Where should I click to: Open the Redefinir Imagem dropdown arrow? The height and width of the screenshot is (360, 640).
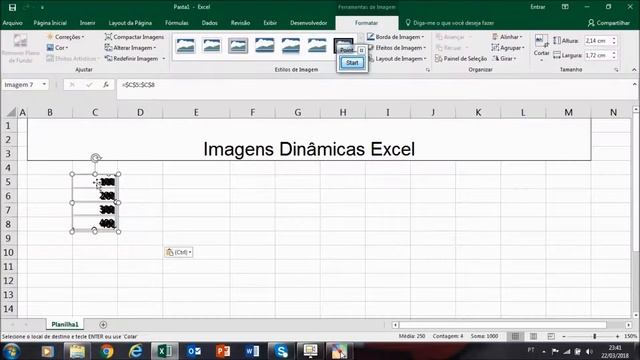(164, 59)
